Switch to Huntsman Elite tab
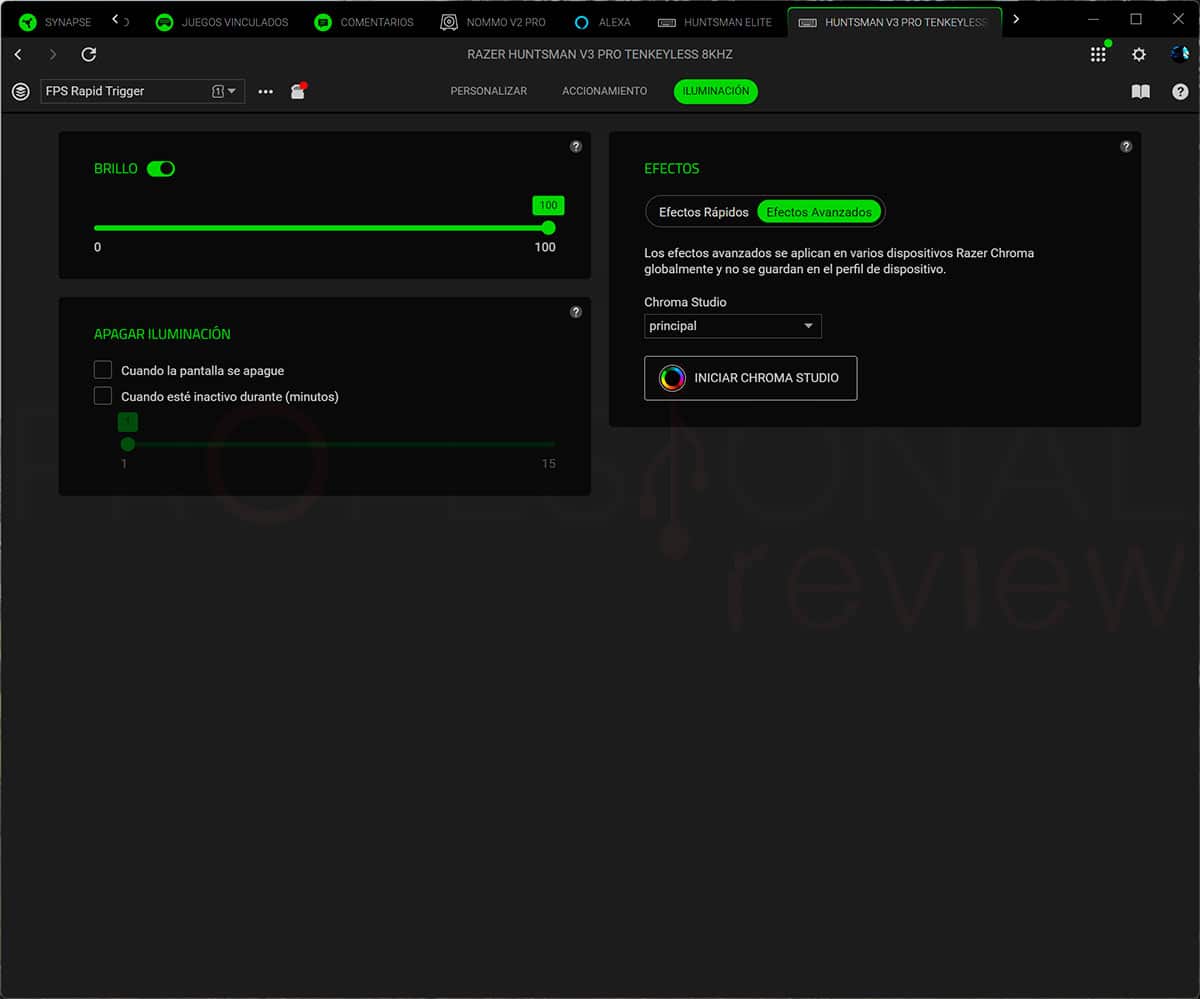 point(715,22)
